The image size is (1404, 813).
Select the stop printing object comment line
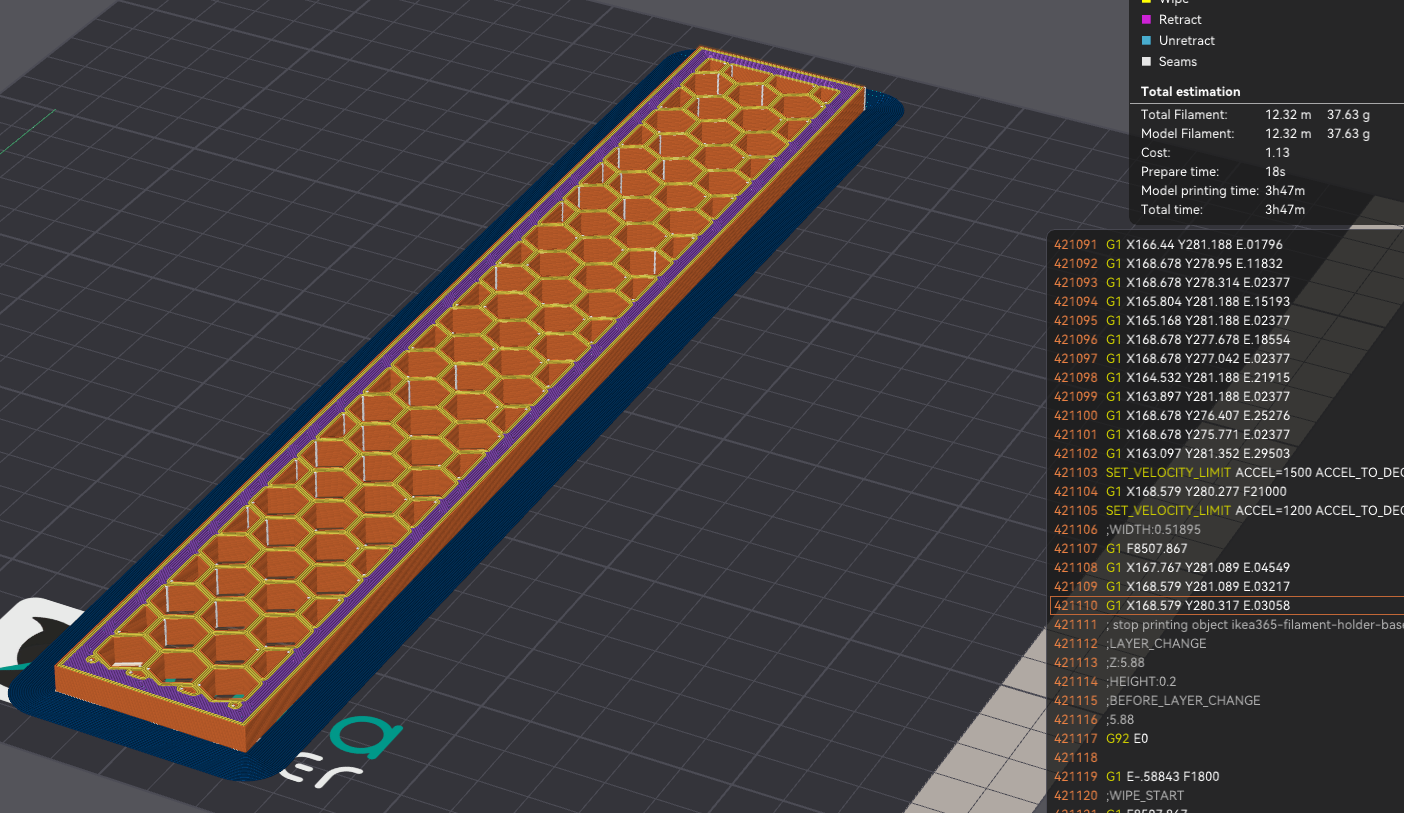1226,624
